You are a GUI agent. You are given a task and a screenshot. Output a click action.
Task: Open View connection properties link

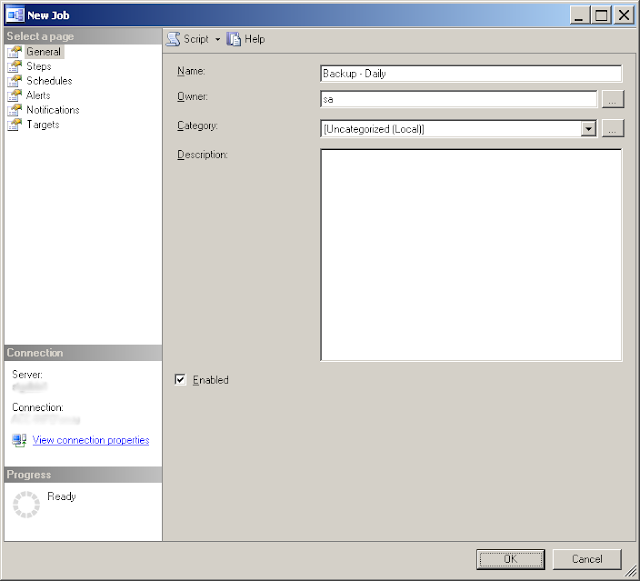pyautogui.click(x=91, y=440)
